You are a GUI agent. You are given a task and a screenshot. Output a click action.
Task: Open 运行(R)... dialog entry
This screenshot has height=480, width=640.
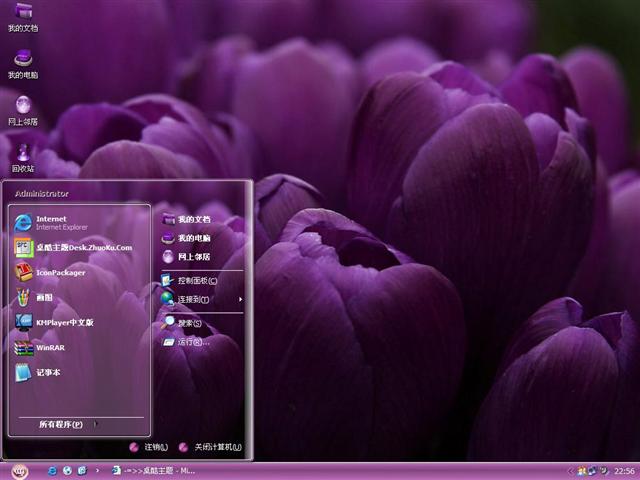pos(192,341)
